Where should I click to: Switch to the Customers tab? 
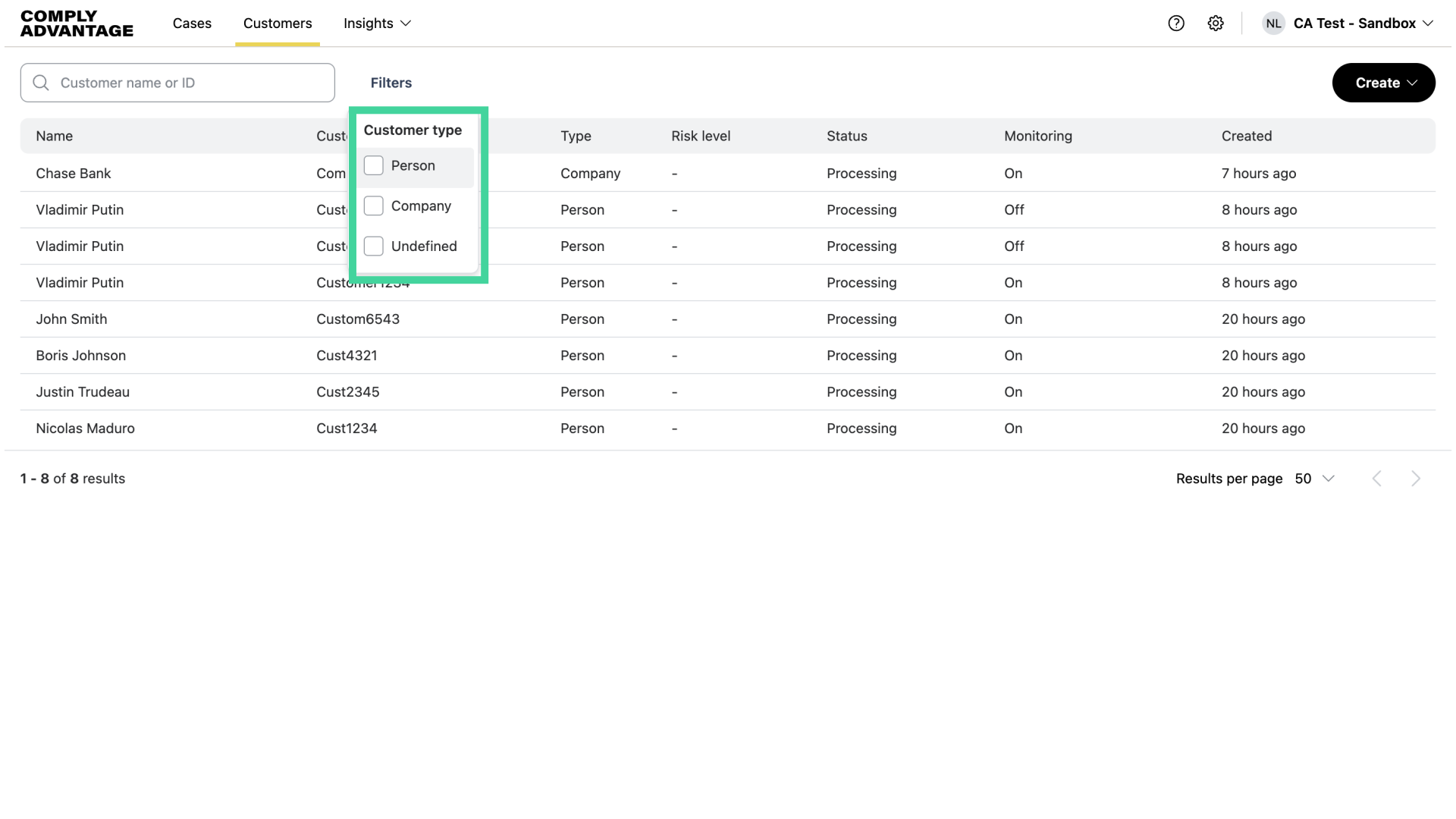point(278,24)
